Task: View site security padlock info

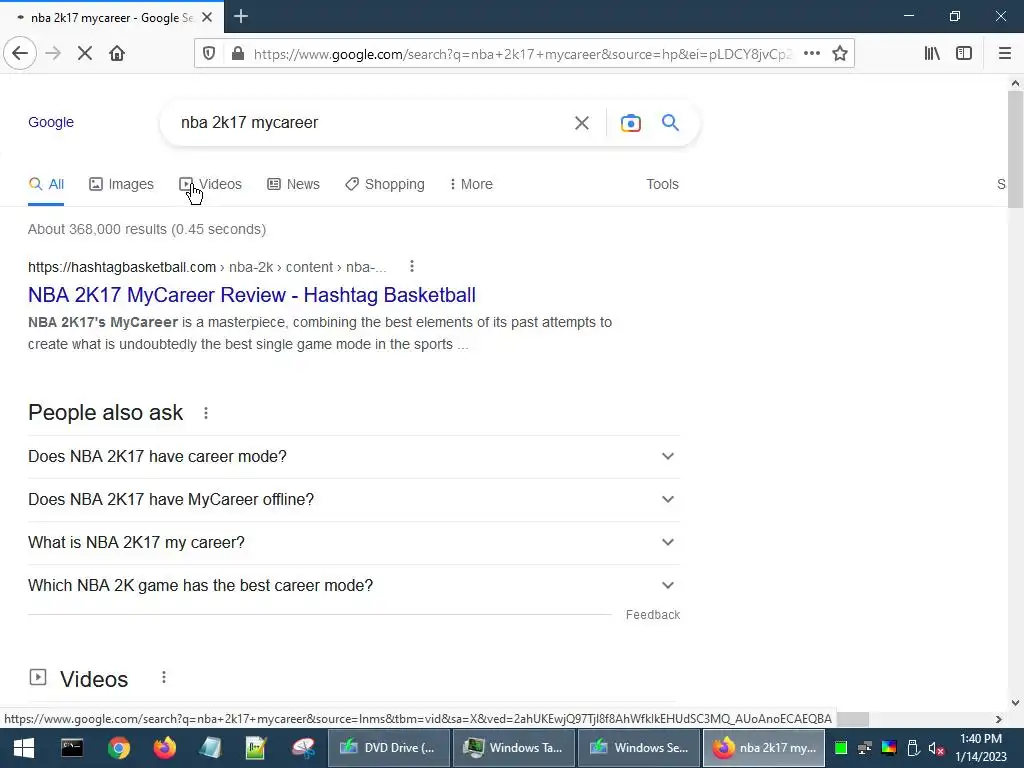Action: pos(238,54)
